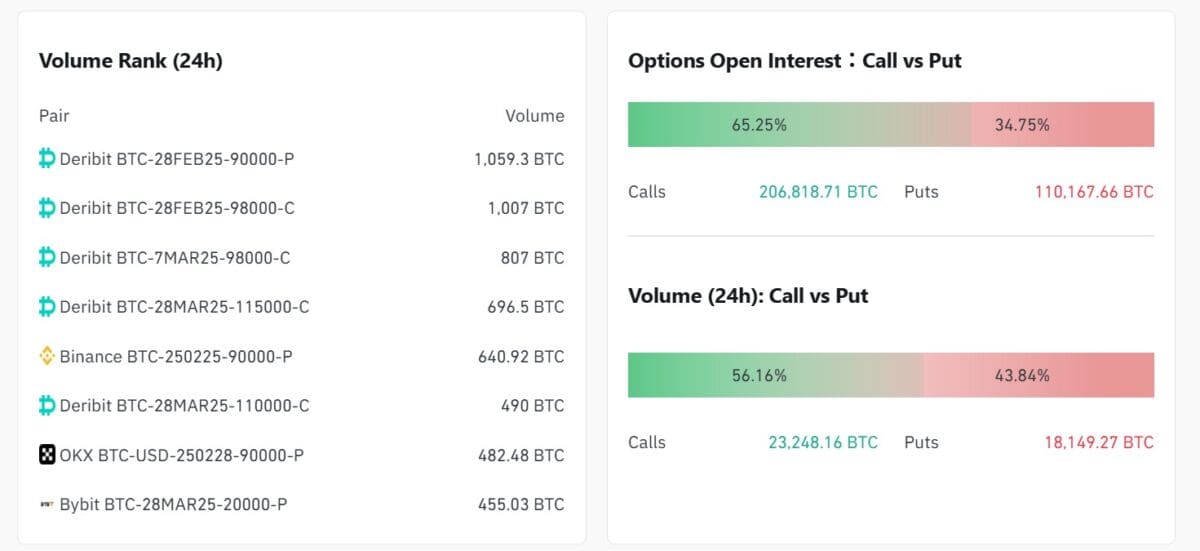Click Deribit icon beside BTC-28MAR25-110000-C

coord(47,405)
